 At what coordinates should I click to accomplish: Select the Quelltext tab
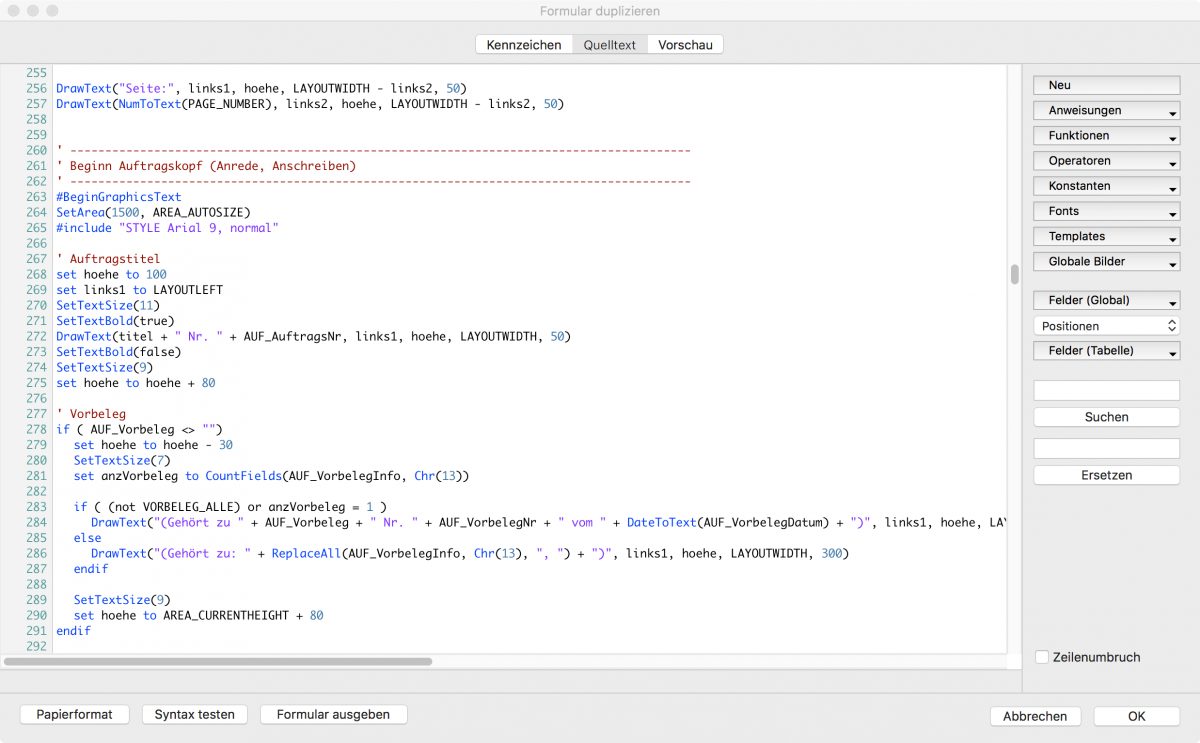(609, 45)
